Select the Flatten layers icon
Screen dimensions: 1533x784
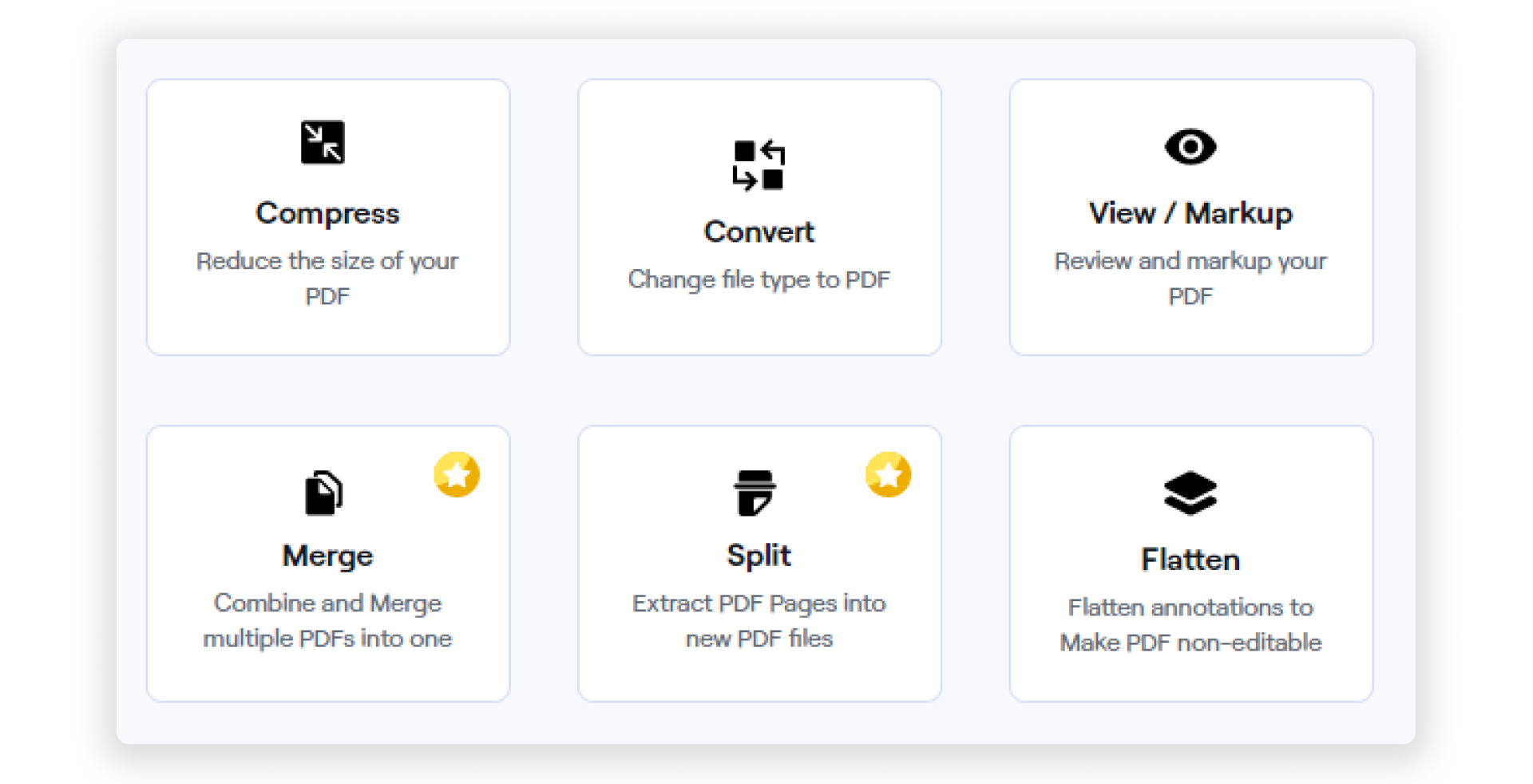coord(1190,492)
